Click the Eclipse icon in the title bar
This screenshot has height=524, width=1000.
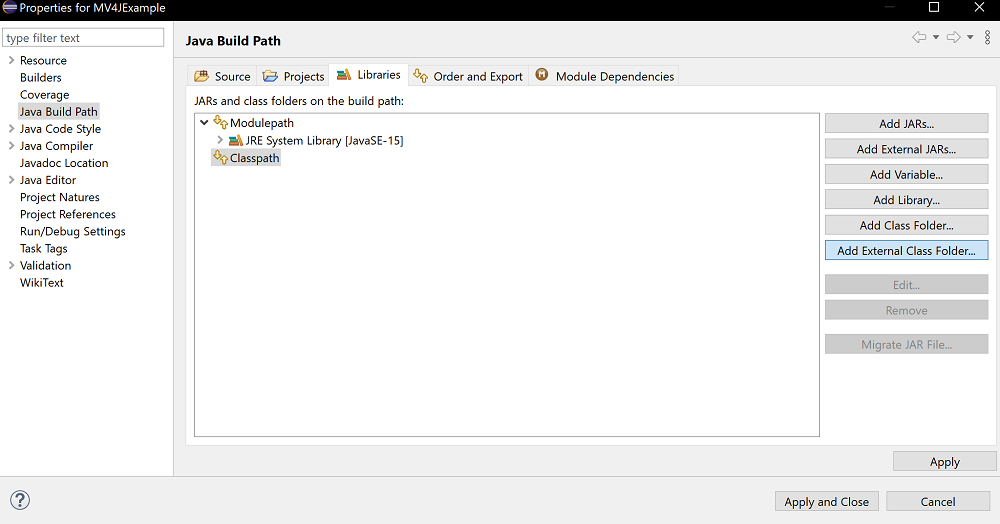click(x=10, y=8)
